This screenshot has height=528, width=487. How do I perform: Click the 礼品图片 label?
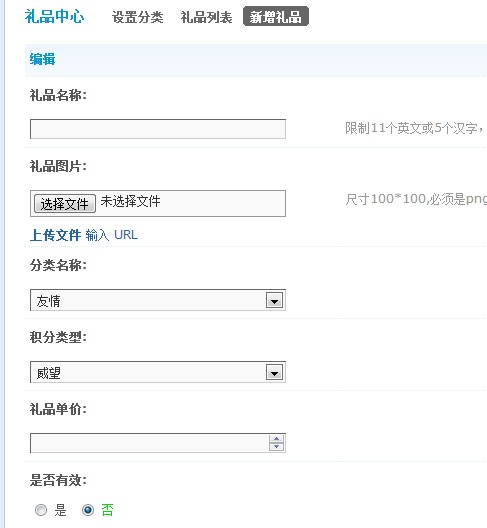pyautogui.click(x=58, y=166)
